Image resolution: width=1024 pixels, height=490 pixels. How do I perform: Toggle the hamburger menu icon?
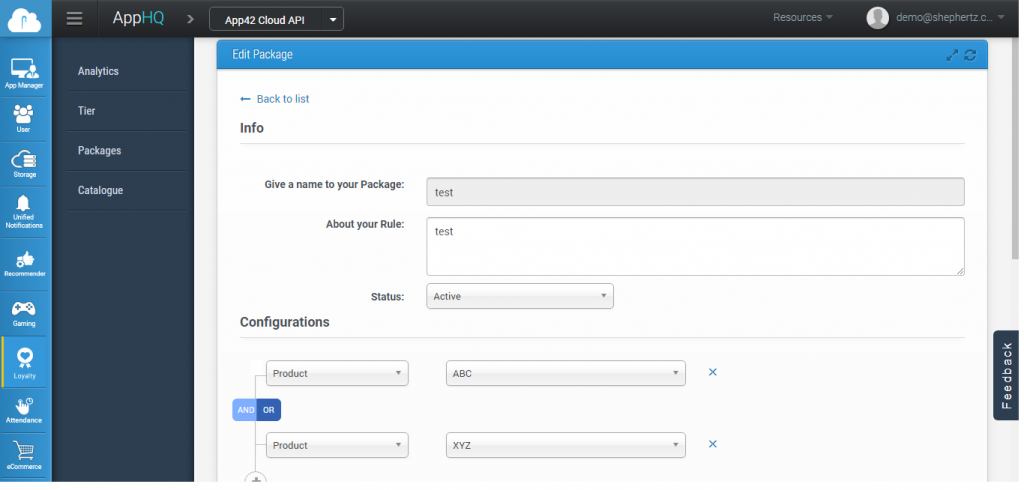[74, 18]
